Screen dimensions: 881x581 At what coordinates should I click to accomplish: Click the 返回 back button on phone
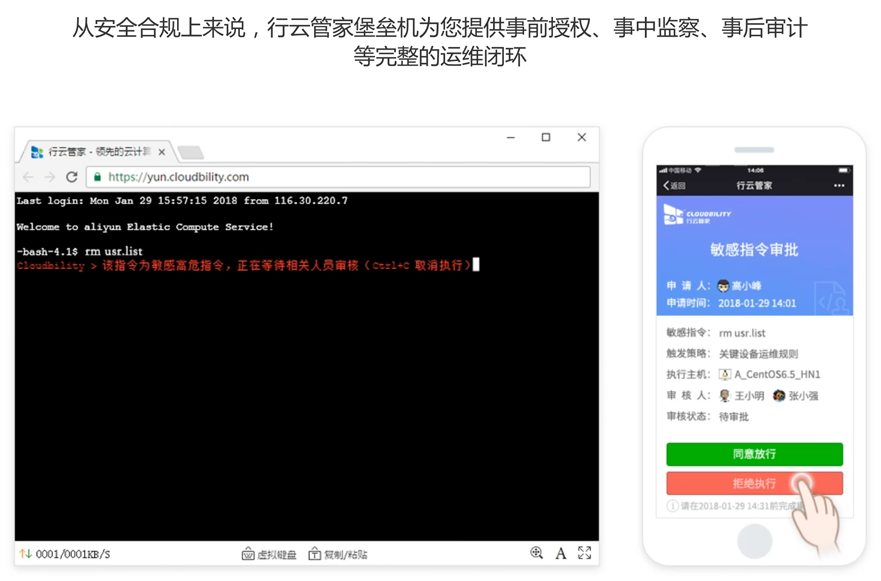click(674, 185)
